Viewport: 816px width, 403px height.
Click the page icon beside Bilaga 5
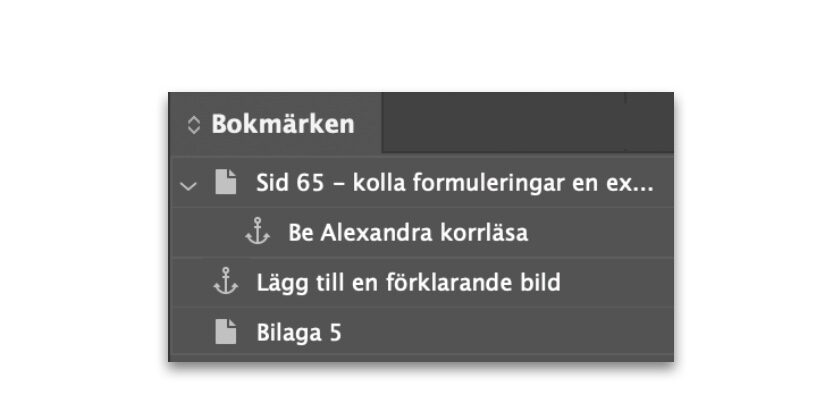(x=226, y=332)
